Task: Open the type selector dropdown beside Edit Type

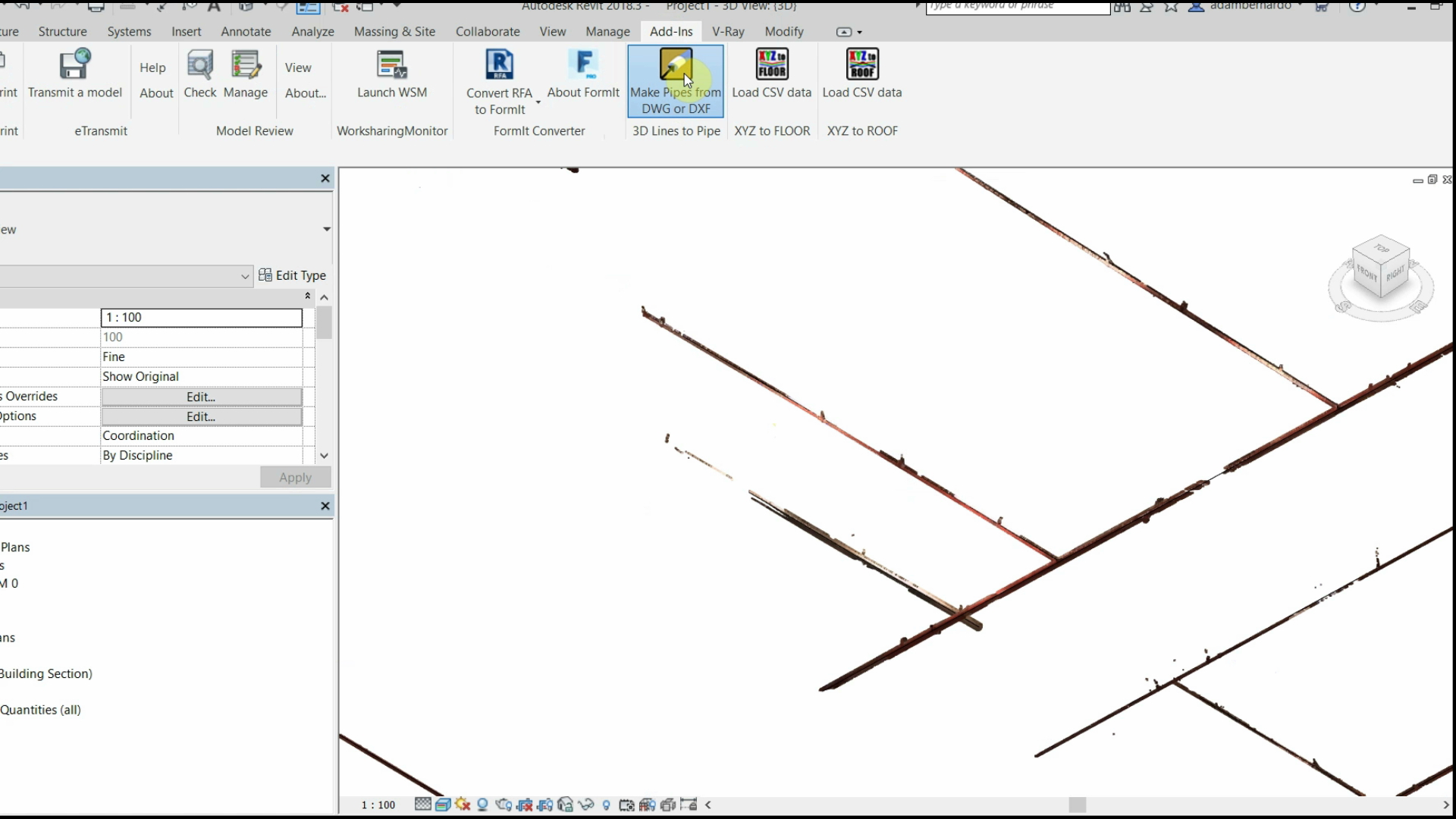Action: [244, 276]
